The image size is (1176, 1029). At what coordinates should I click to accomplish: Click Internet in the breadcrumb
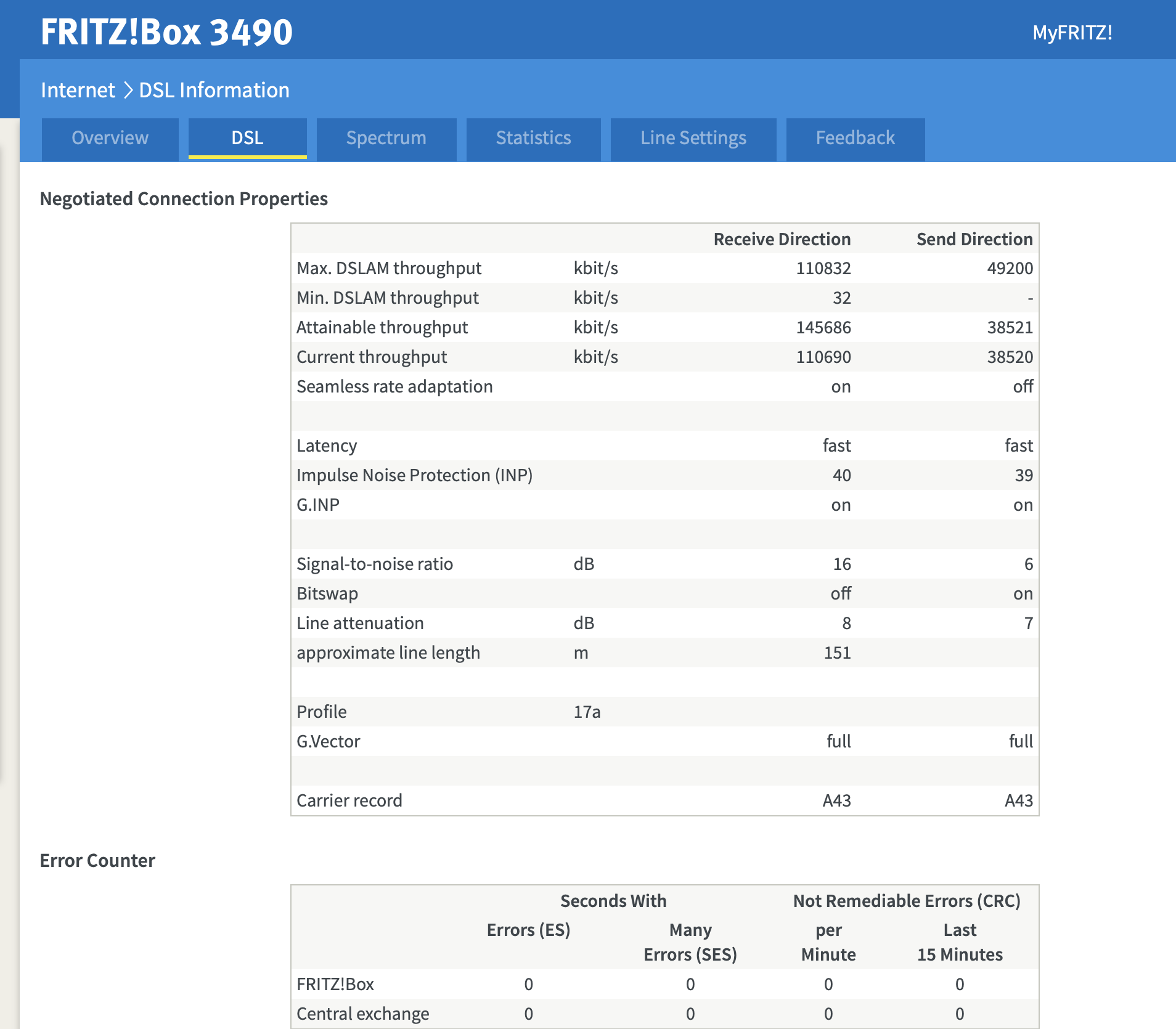pos(78,91)
